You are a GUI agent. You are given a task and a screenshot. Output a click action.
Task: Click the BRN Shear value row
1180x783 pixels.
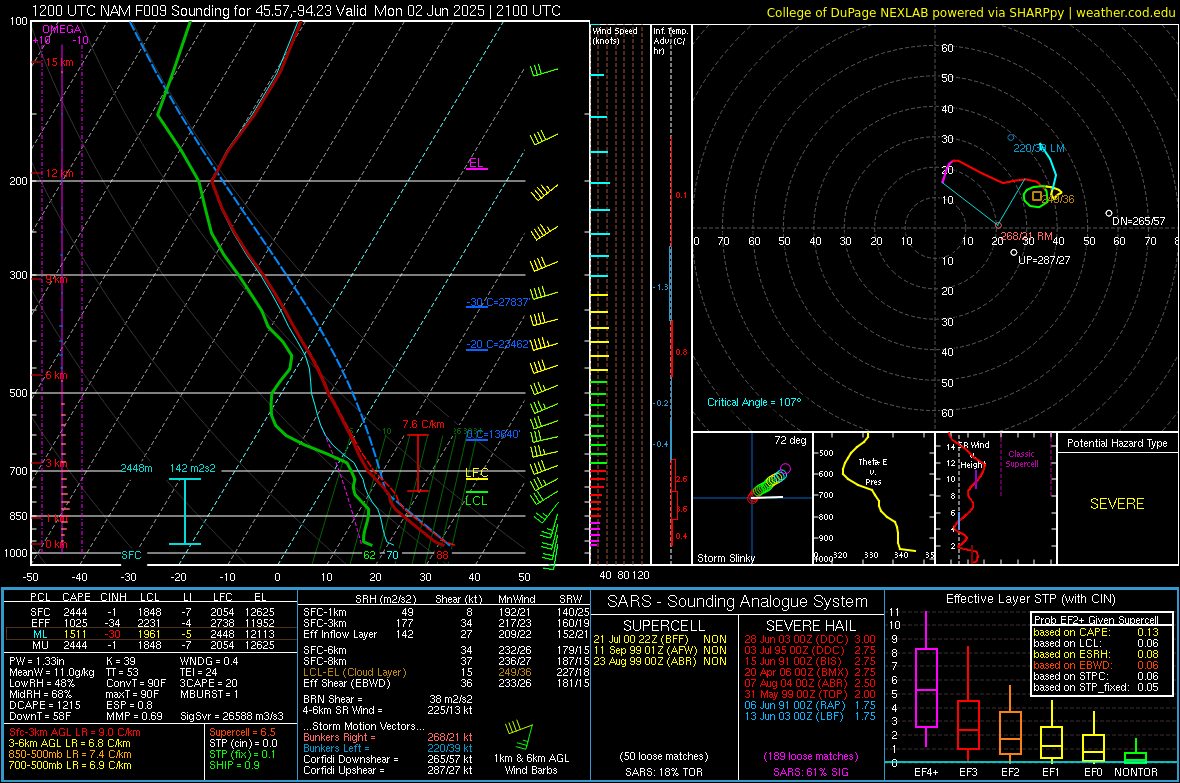point(388,699)
